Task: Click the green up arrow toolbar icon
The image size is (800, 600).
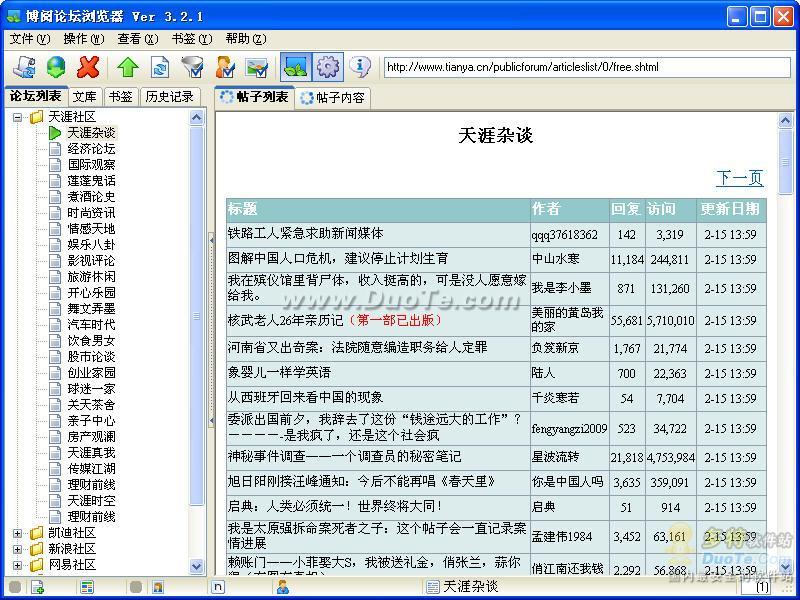Action: tap(128, 67)
